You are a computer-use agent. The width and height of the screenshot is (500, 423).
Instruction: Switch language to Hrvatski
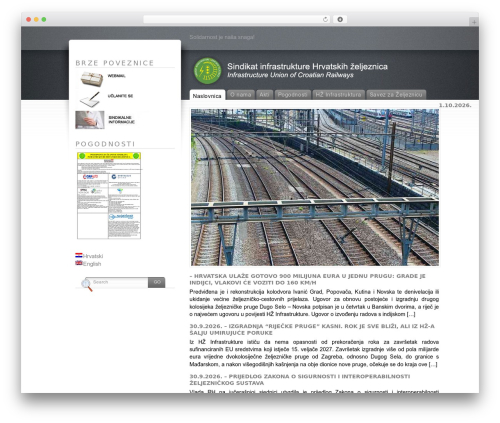(x=93, y=256)
